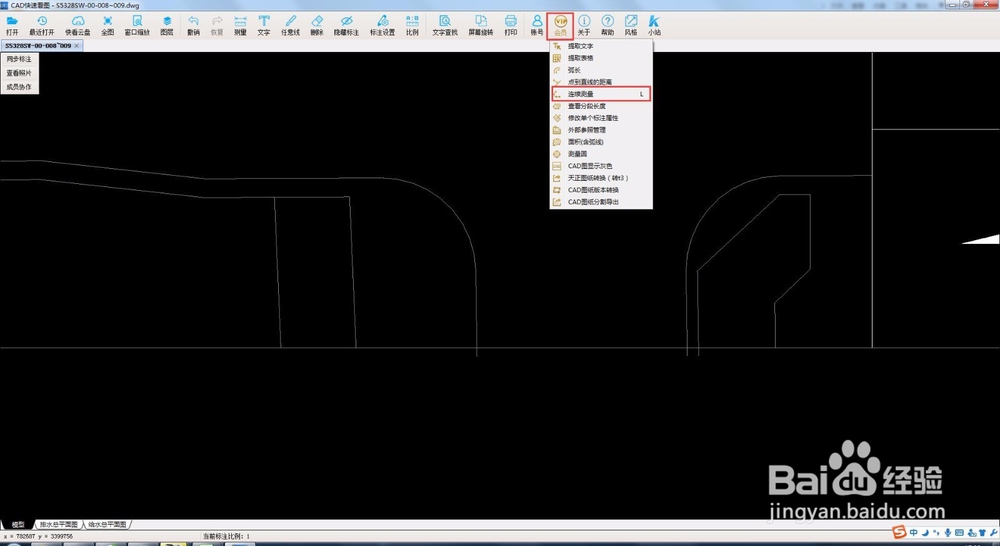1000x546 pixels.
Task: Open the 图层 layers tool
Action: point(167,26)
